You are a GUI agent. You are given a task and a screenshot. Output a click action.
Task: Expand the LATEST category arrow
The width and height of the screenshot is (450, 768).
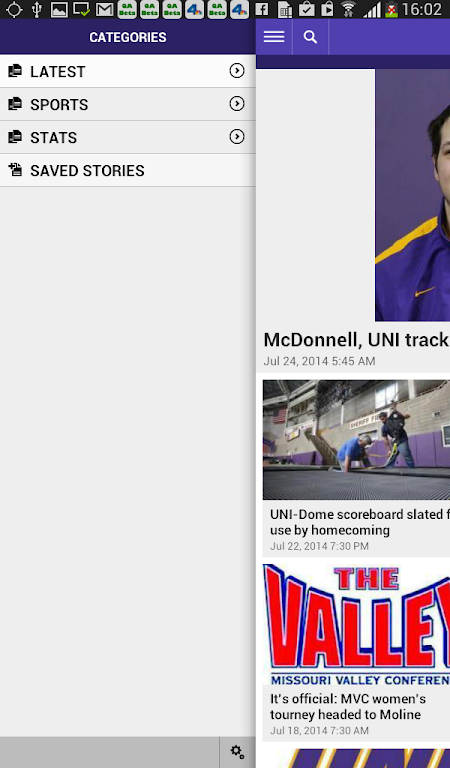pos(237,71)
